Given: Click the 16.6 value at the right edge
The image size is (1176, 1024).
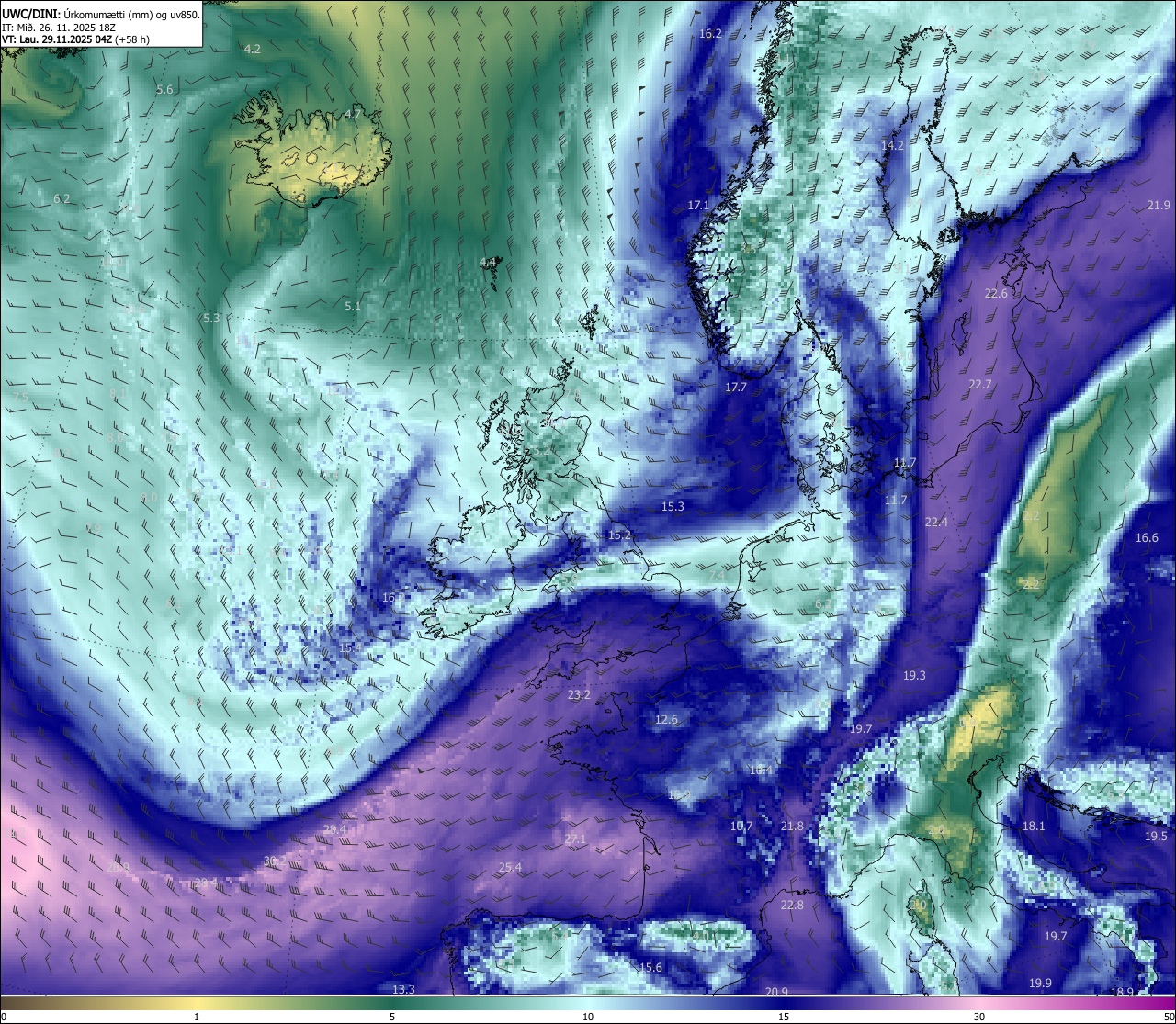Looking at the screenshot, I should pyautogui.click(x=1147, y=538).
